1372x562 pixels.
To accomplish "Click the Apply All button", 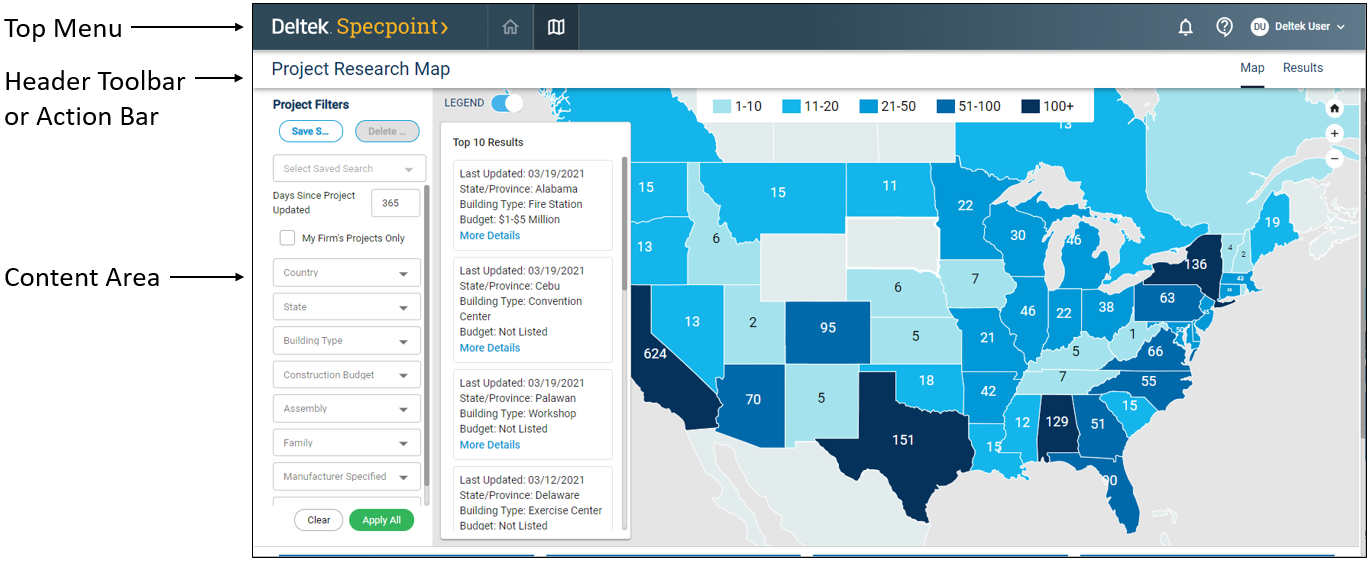I will tap(381, 520).
